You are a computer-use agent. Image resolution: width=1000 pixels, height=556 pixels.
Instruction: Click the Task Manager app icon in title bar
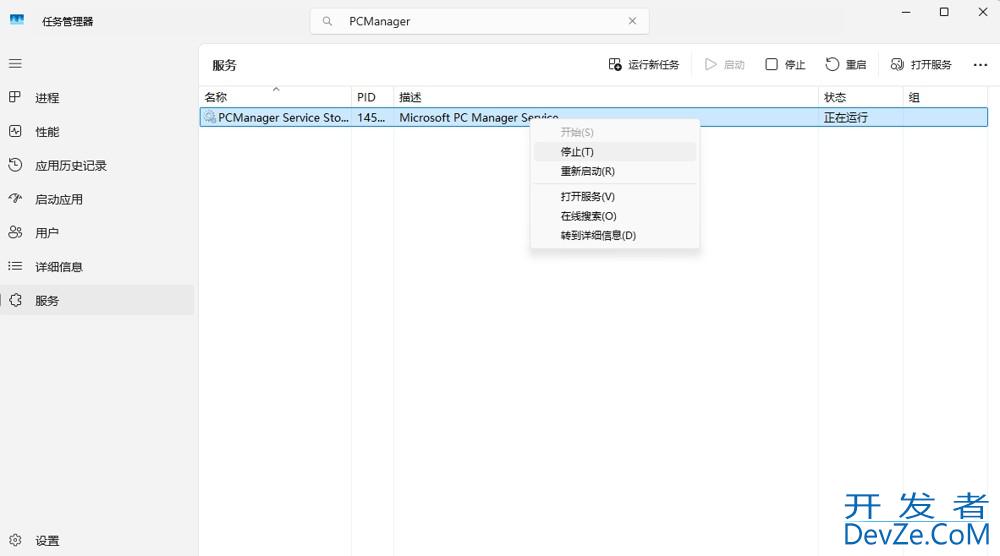(17, 20)
